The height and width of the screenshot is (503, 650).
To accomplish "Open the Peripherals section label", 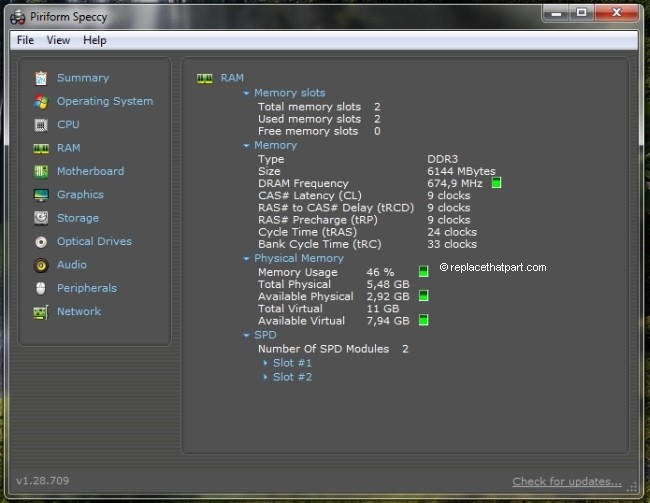I will click(87, 288).
